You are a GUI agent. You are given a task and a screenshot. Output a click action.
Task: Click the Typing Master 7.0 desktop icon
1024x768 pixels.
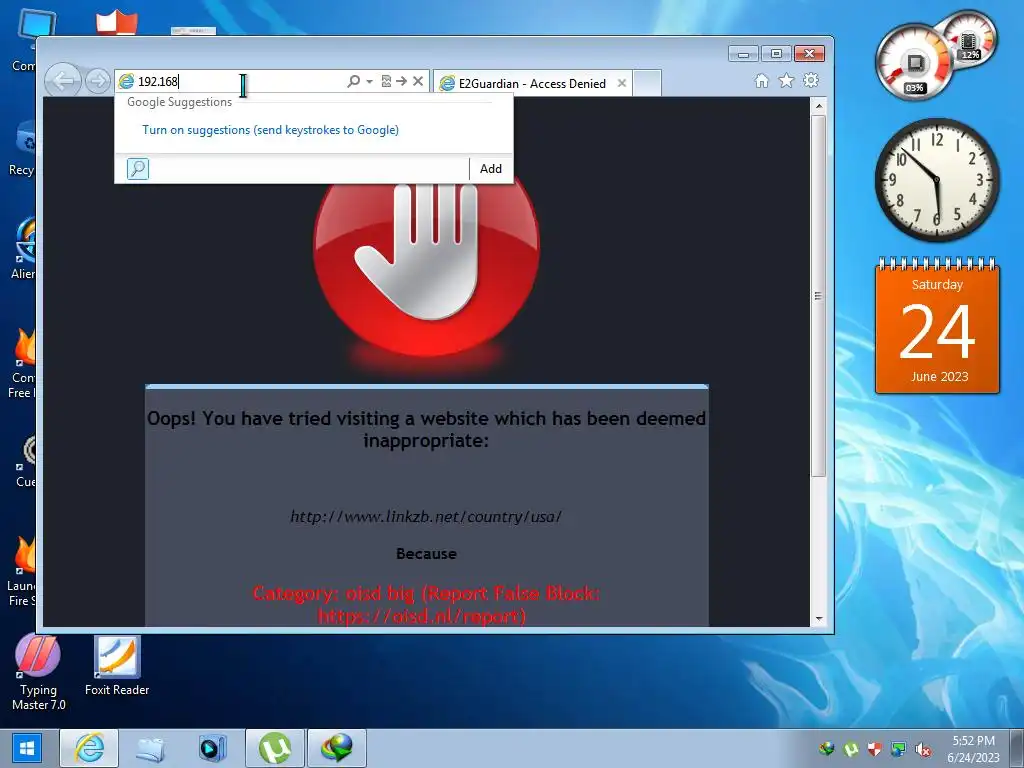(x=39, y=673)
